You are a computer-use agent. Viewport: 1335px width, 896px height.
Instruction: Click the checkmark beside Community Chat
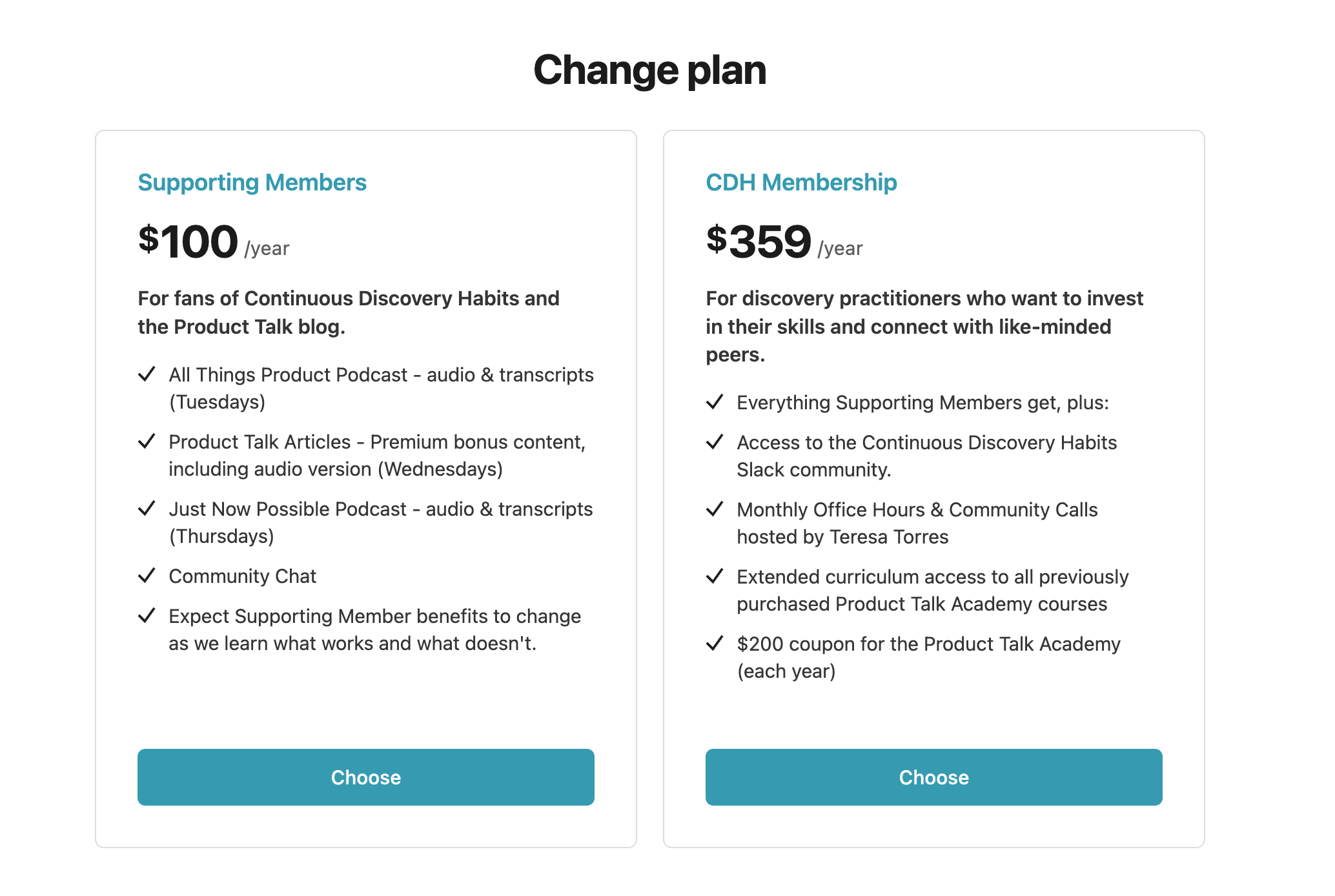148,576
